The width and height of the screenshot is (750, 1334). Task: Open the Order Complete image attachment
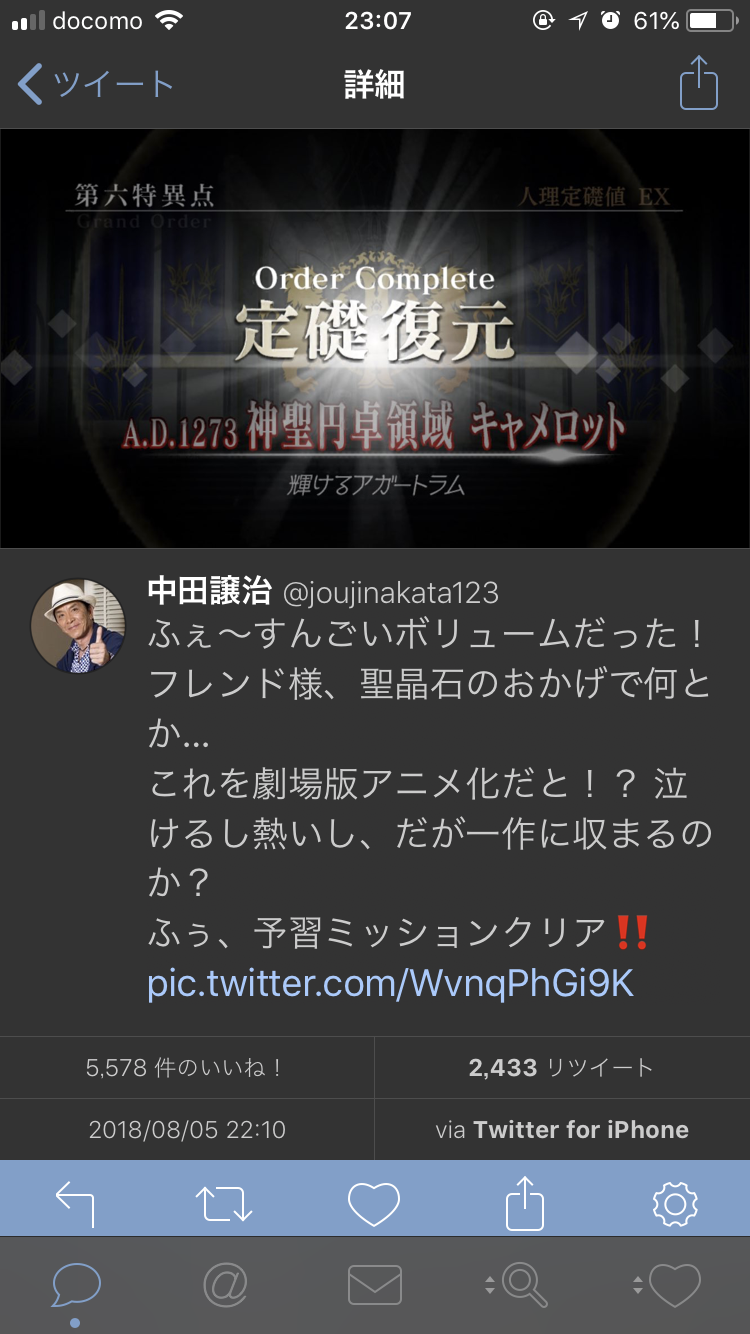click(x=375, y=339)
